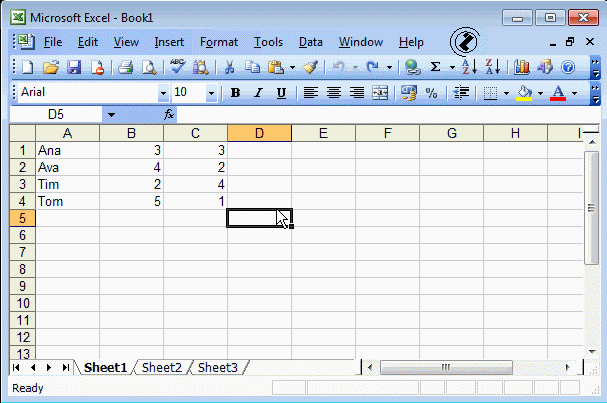The height and width of the screenshot is (403, 607).
Task: Apply the yellow Fill Color
Action: point(524,93)
